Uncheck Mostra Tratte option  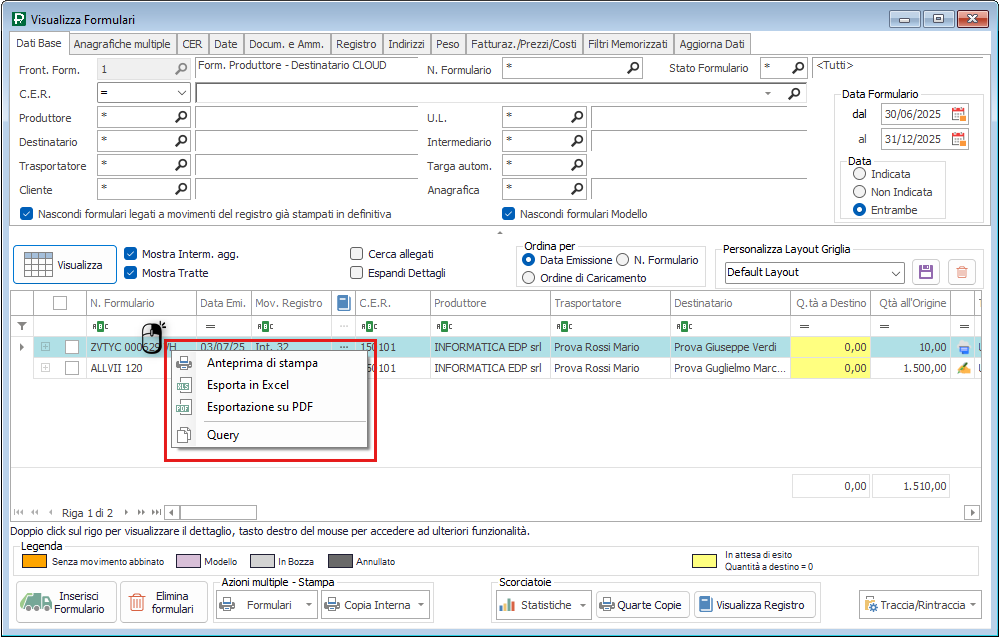tap(131, 273)
